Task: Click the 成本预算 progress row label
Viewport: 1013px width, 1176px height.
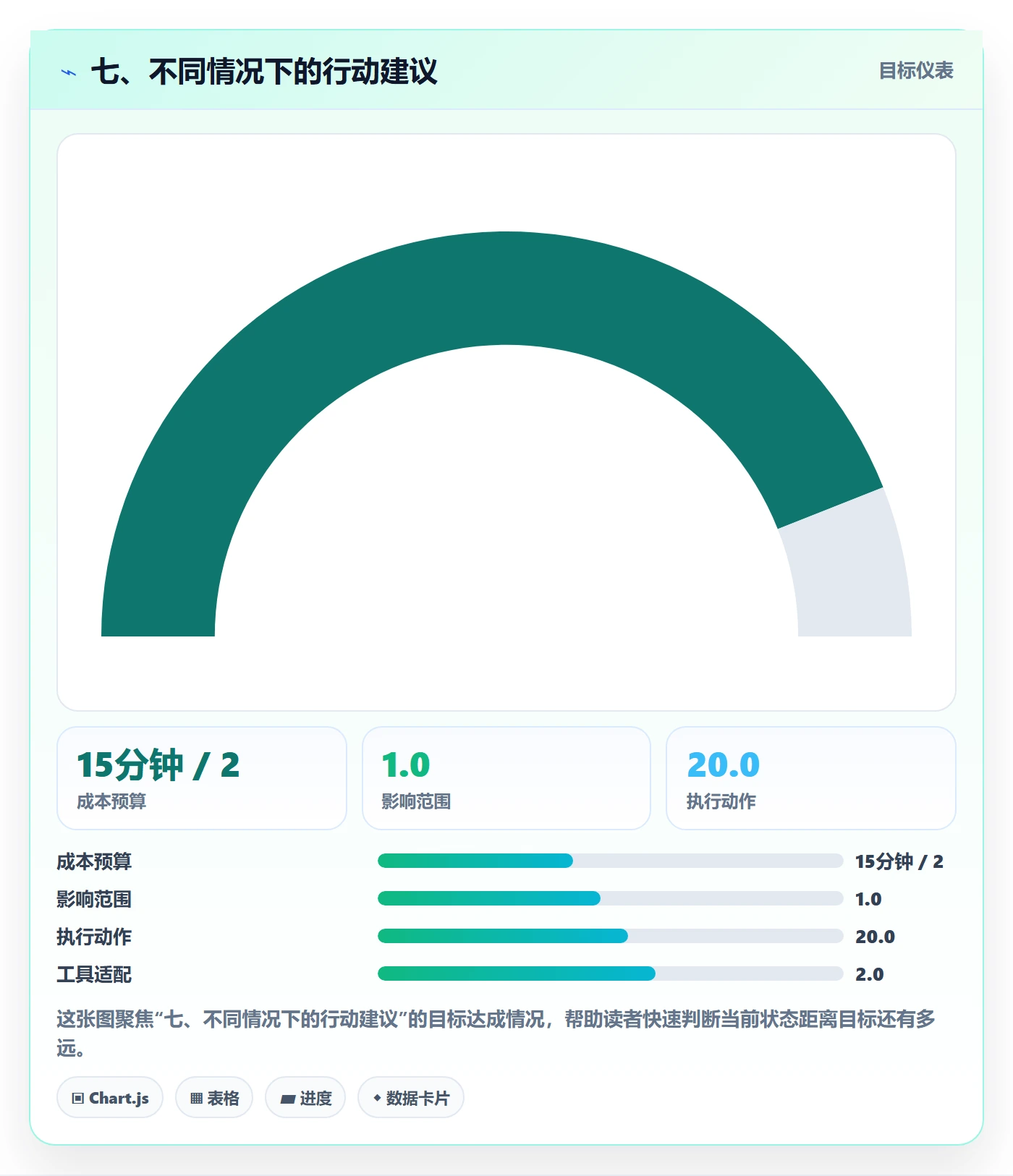Action: [94, 861]
